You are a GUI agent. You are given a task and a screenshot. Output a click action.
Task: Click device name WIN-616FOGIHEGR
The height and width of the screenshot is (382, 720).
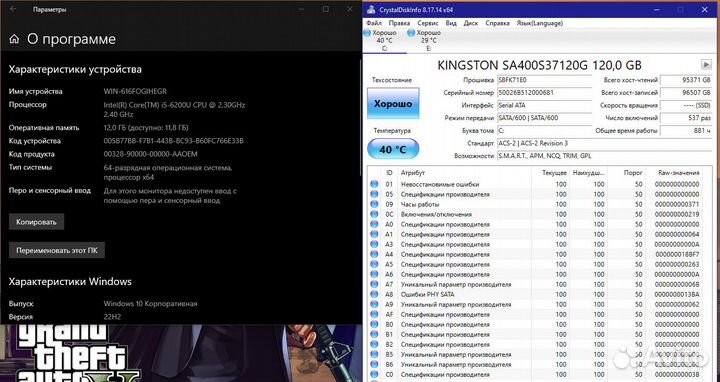(x=135, y=91)
